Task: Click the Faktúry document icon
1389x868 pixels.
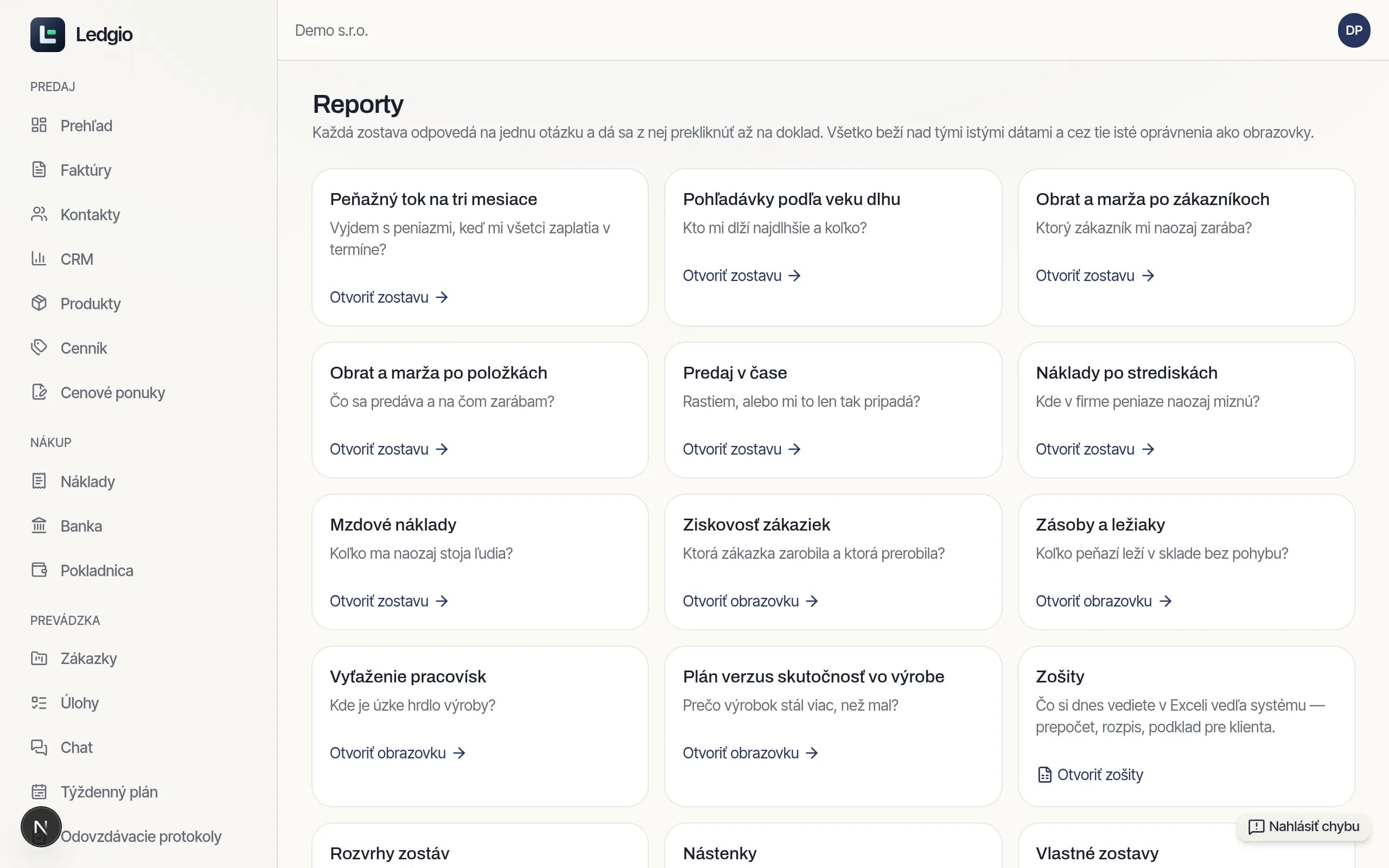Action: click(39, 169)
